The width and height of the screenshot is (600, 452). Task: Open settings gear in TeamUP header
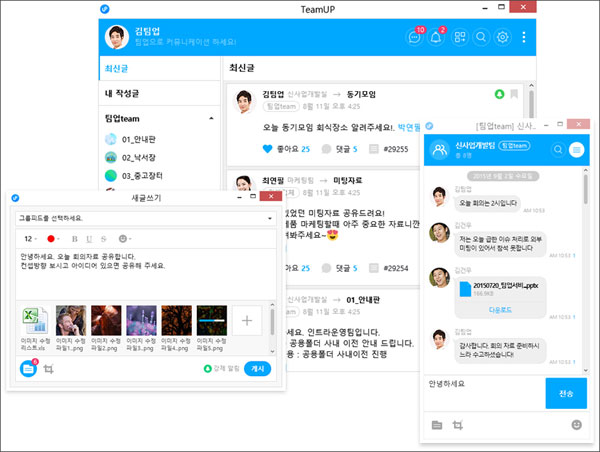(x=502, y=37)
